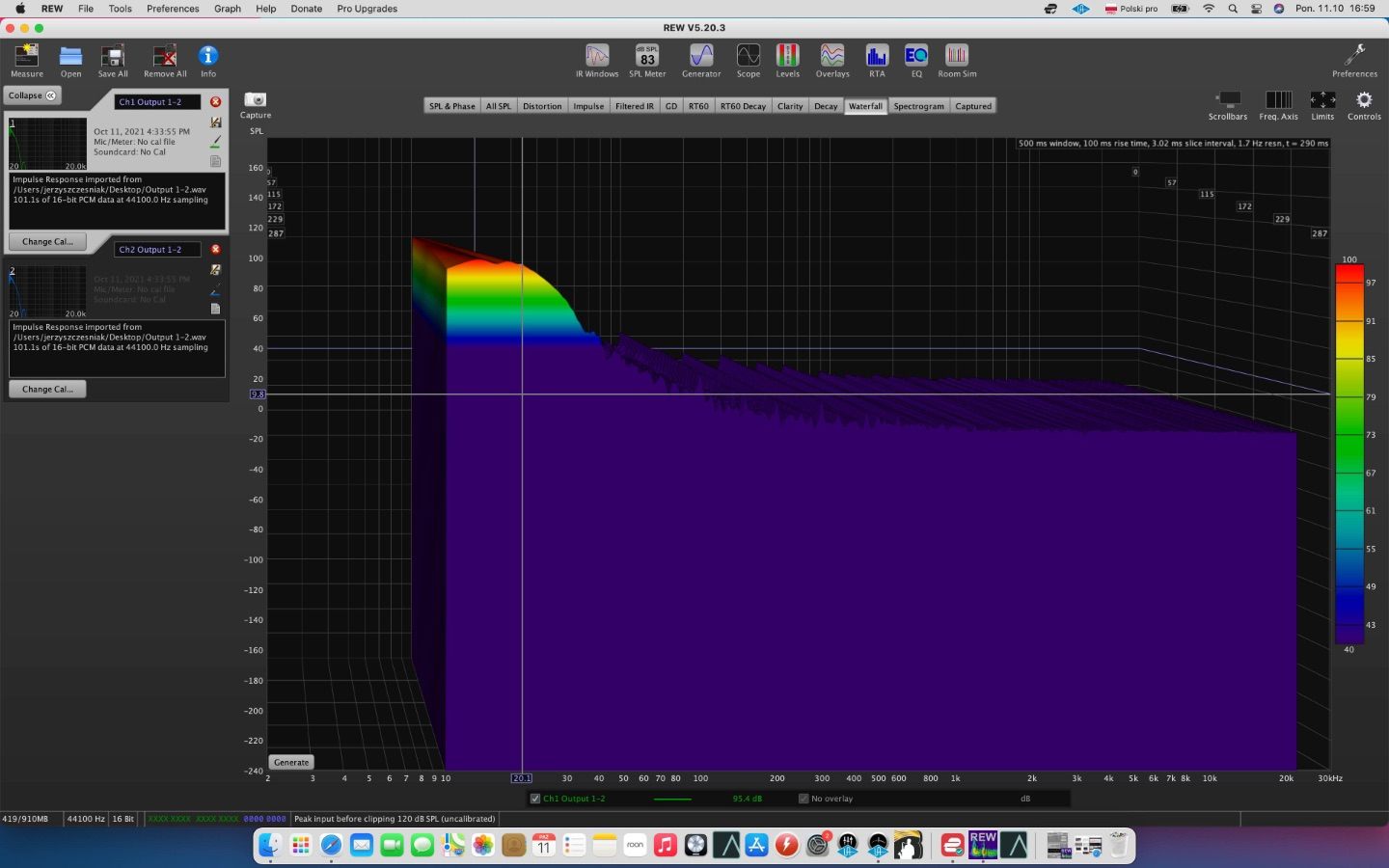Open Spotlight search in menu bar

tap(1233, 9)
